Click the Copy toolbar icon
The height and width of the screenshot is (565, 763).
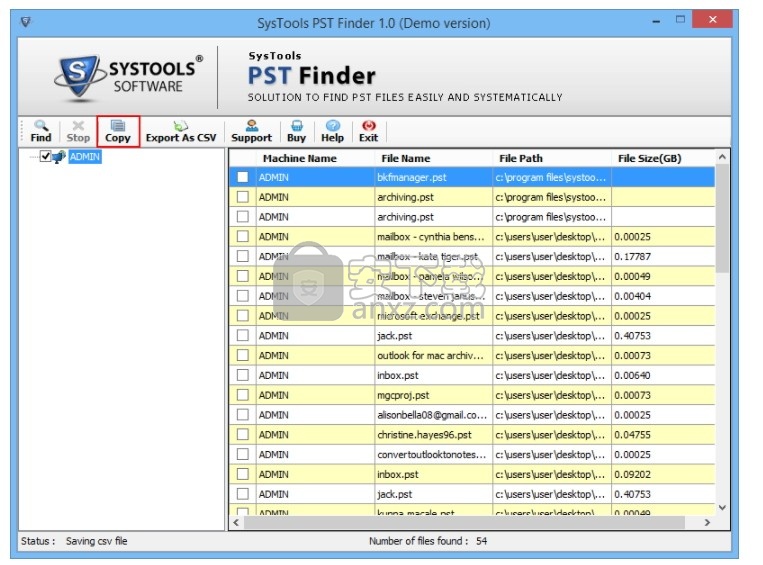[118, 131]
